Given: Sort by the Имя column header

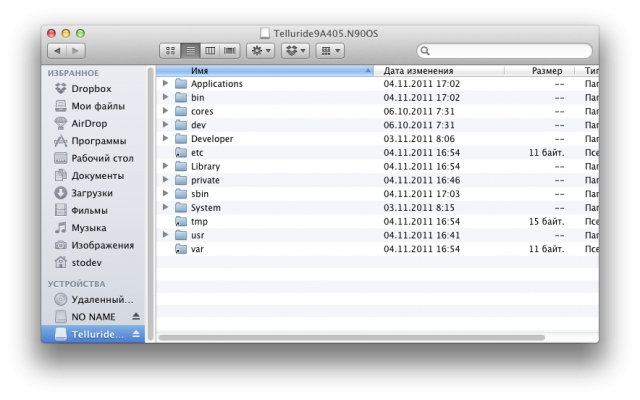Looking at the screenshot, I should (x=265, y=71).
